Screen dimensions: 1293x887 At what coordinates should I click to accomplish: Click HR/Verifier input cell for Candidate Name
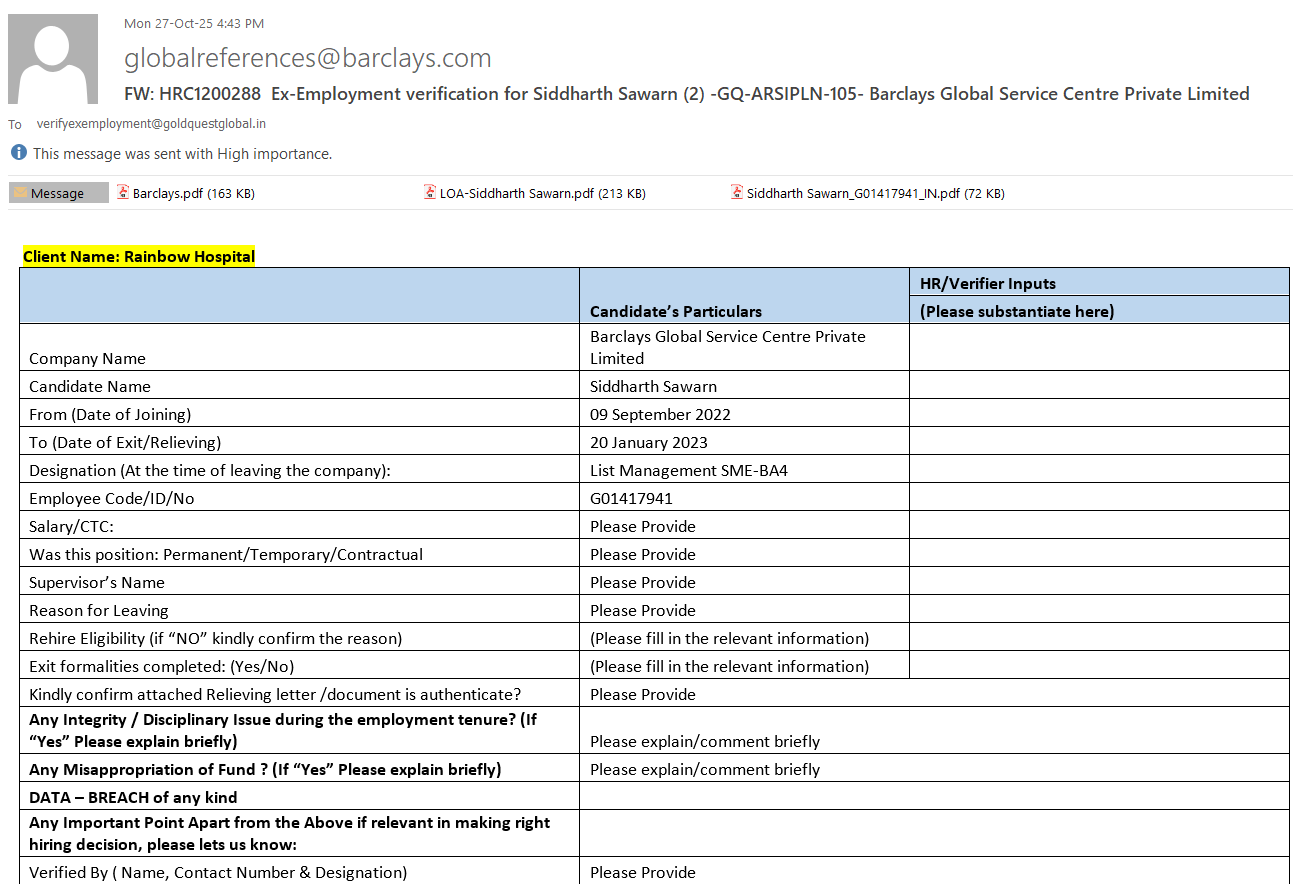(x=1098, y=386)
